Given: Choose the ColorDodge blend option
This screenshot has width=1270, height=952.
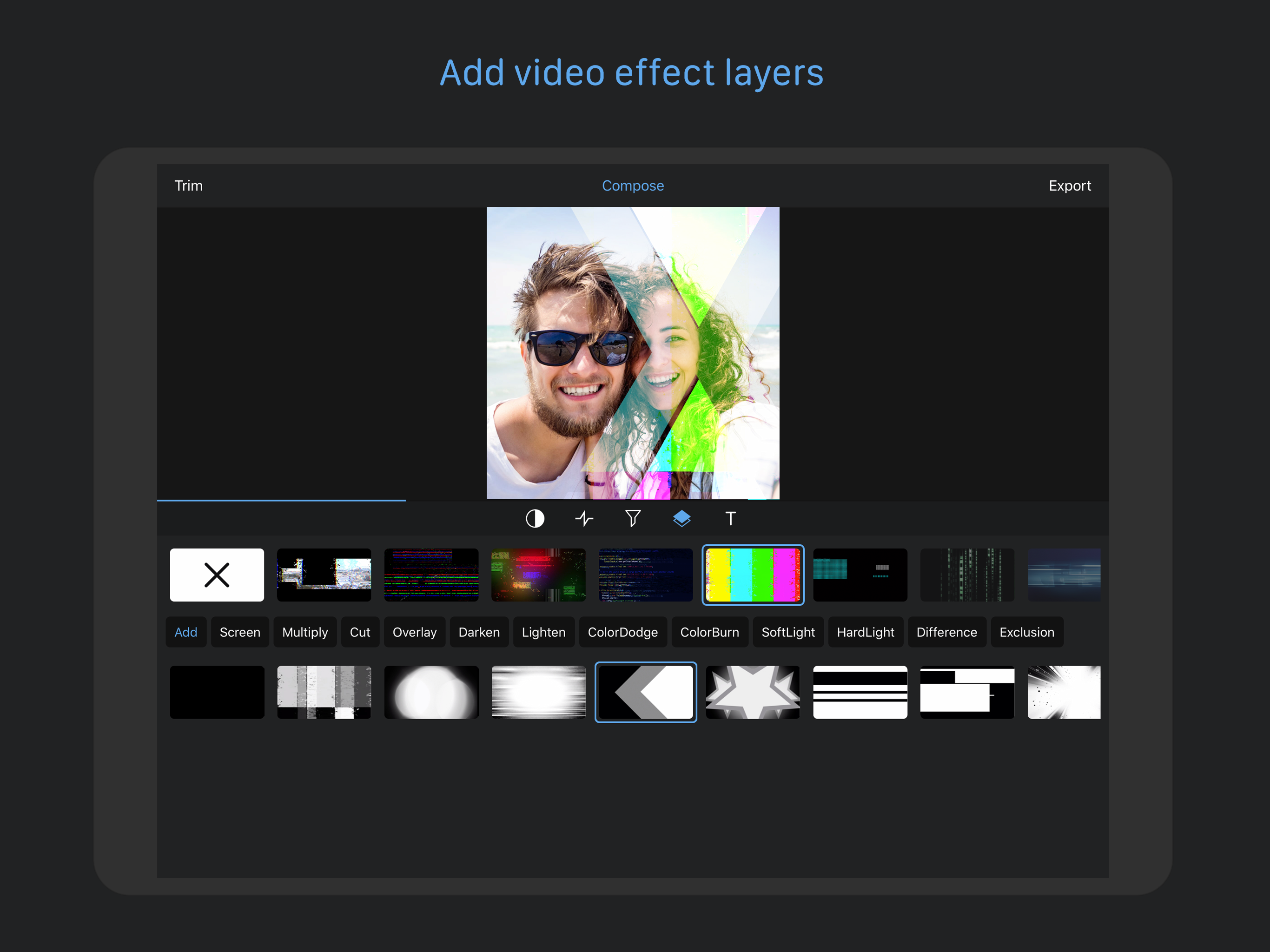Looking at the screenshot, I should tap(622, 632).
